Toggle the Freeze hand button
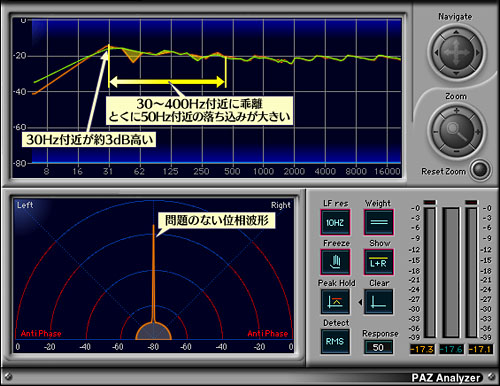This screenshot has width=500, height=386. 335,262
